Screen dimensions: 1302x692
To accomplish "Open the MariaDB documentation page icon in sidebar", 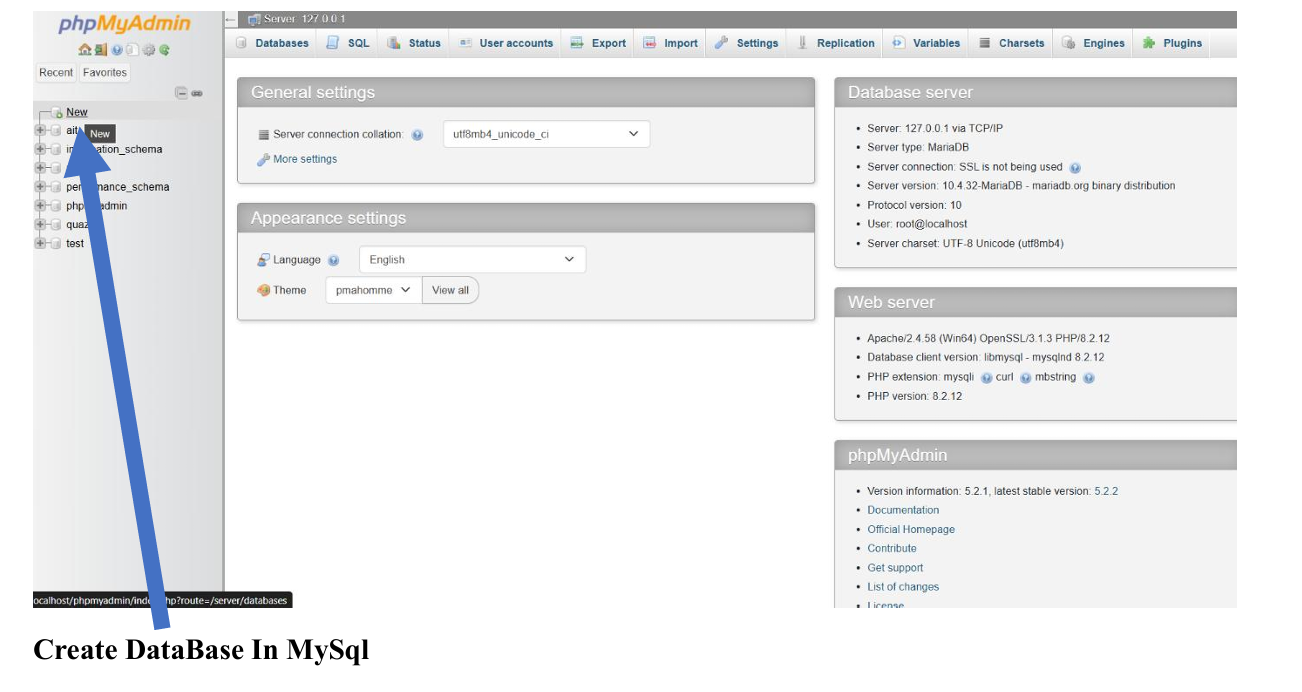I will pyautogui.click(x=132, y=49).
